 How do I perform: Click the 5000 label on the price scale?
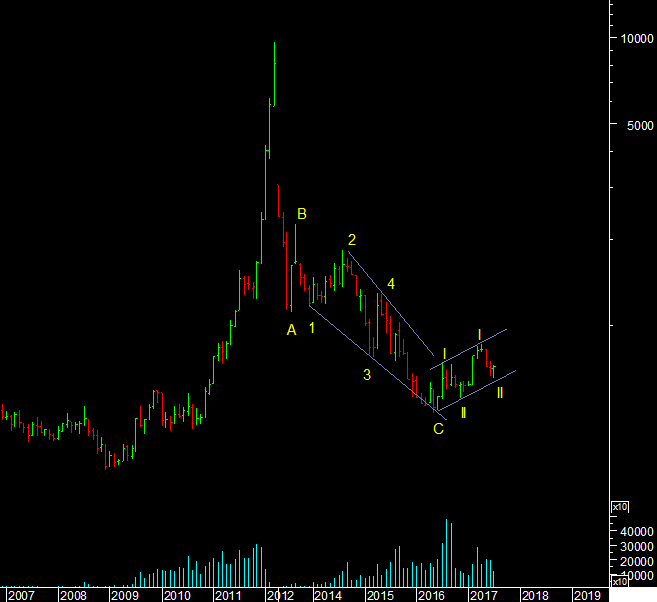point(640,125)
